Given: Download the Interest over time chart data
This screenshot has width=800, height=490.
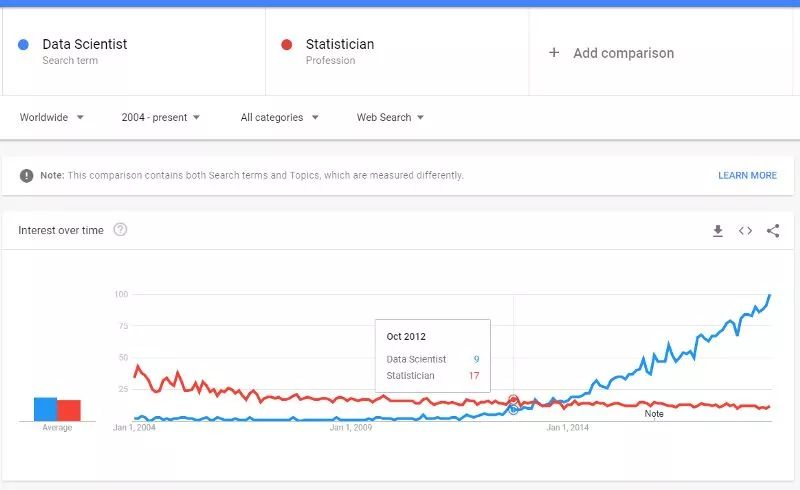Looking at the screenshot, I should click(717, 231).
